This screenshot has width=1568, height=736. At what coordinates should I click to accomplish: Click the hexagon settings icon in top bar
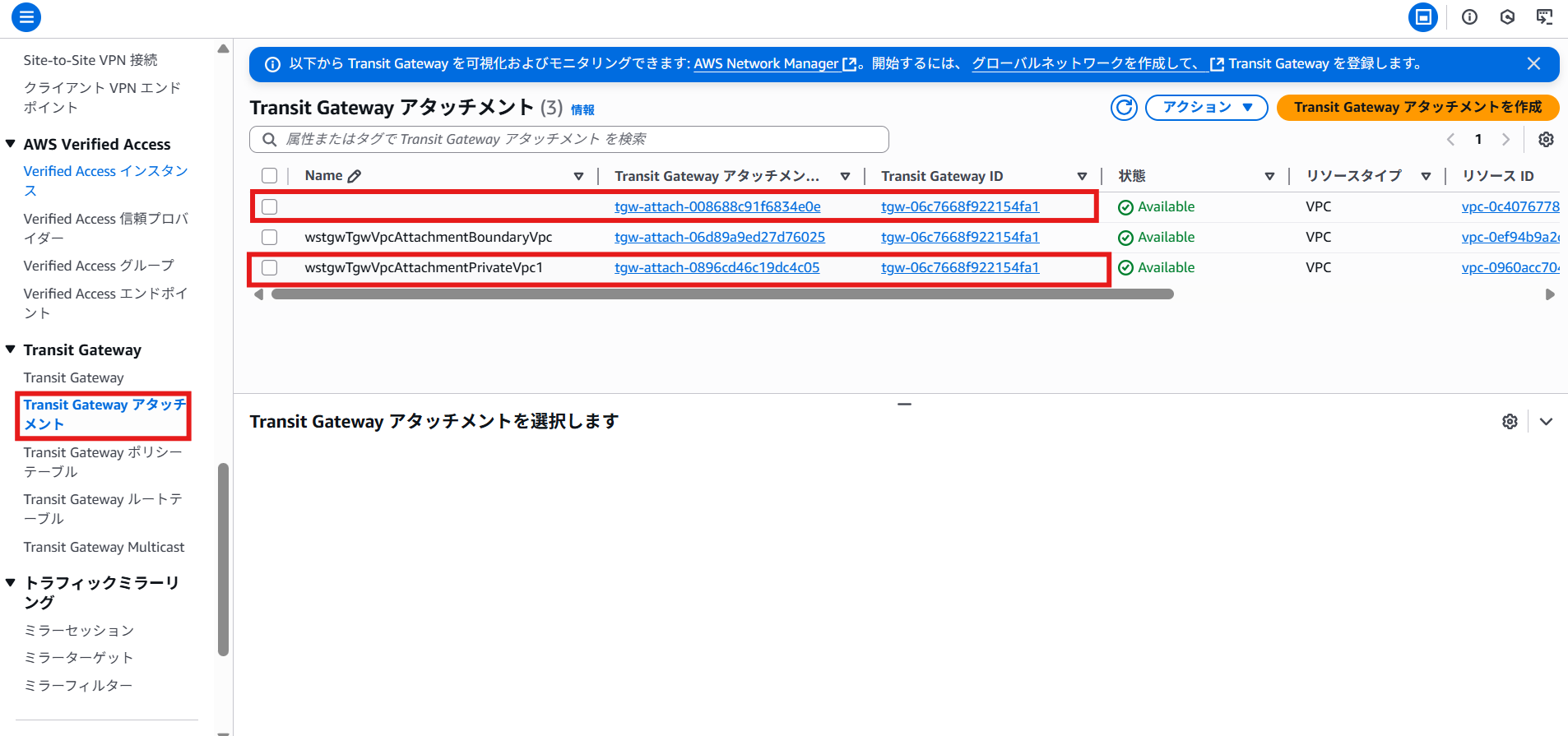(1507, 17)
